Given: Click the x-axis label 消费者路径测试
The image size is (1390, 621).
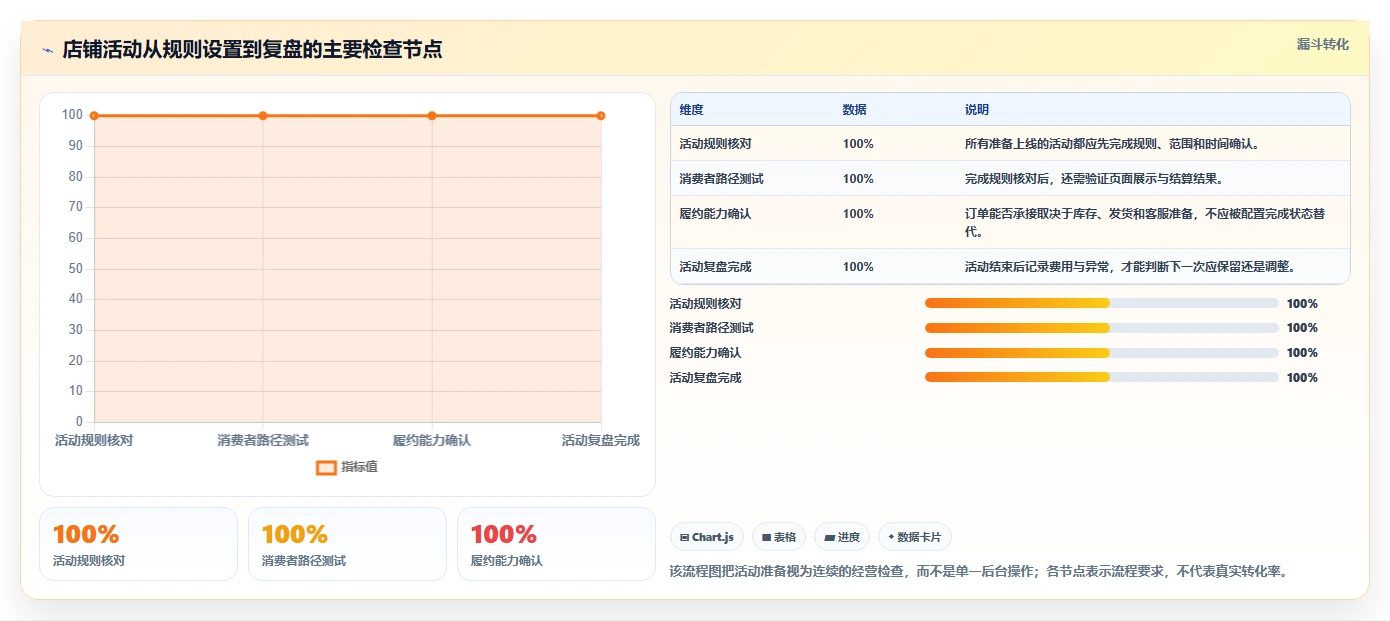Looking at the screenshot, I should point(263,440).
